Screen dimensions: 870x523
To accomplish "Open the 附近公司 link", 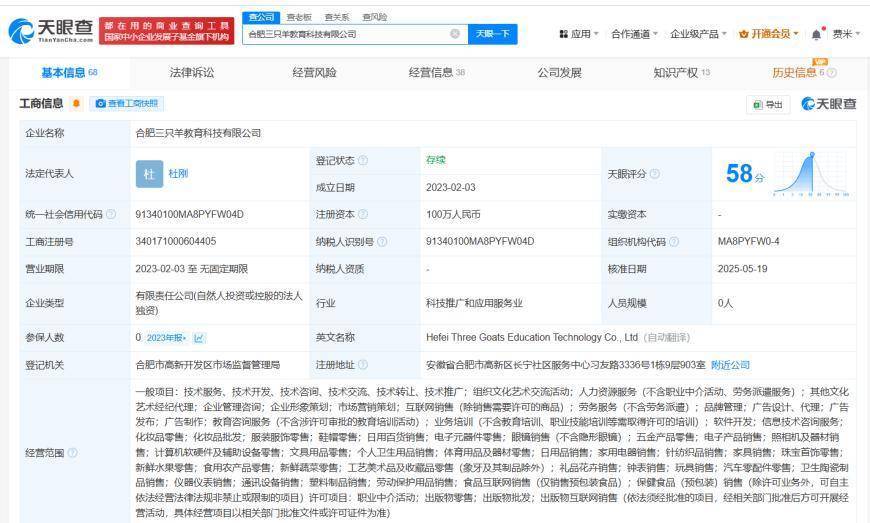I will pyautogui.click(x=730, y=364).
